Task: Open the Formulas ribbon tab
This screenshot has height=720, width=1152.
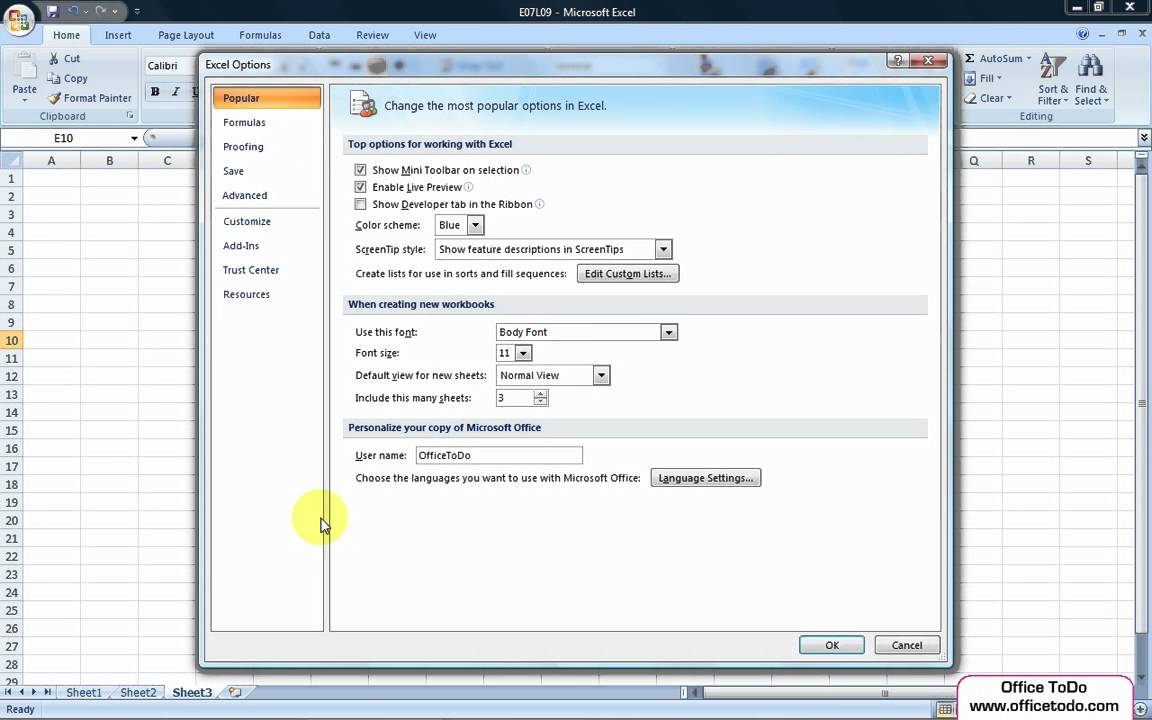Action: [260, 35]
